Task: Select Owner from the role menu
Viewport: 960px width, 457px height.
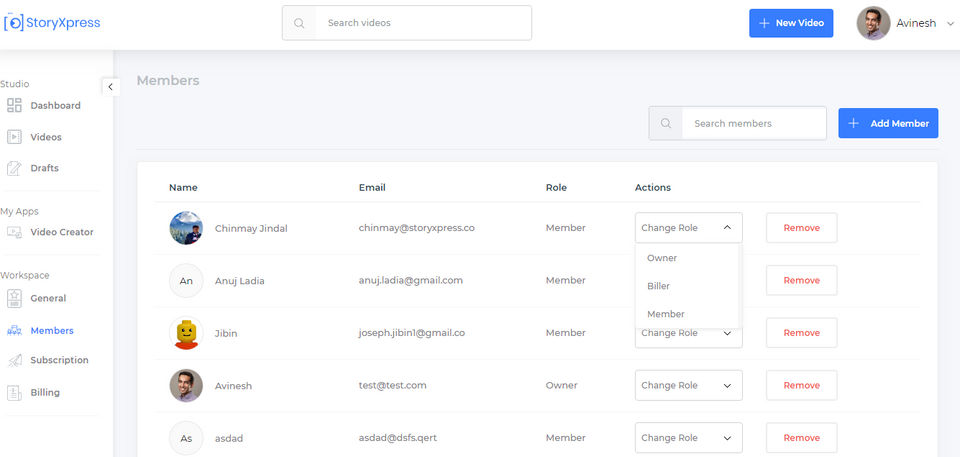Action: point(662,258)
